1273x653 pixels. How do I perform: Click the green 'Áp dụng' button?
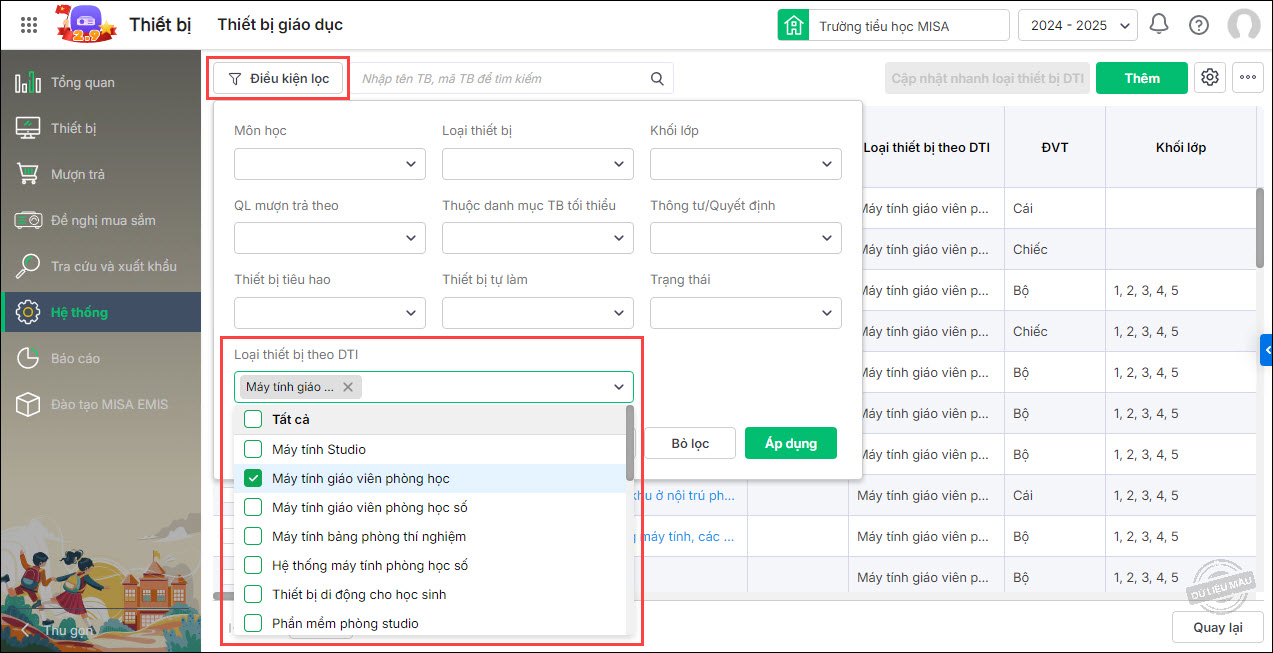pyautogui.click(x=790, y=443)
